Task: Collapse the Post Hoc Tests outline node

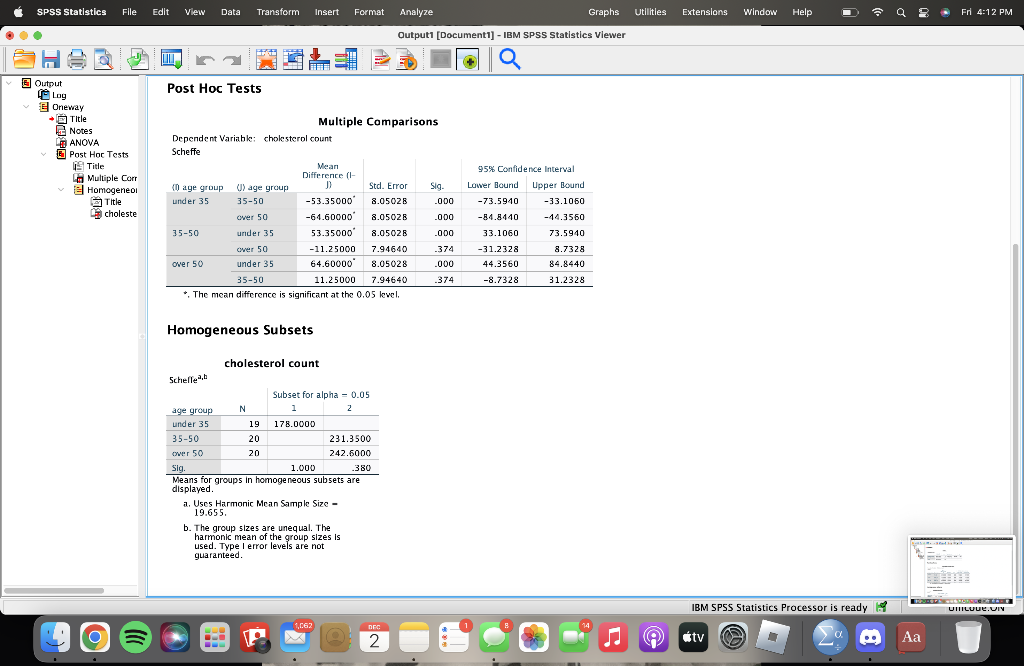Action: pyautogui.click(x=44, y=154)
